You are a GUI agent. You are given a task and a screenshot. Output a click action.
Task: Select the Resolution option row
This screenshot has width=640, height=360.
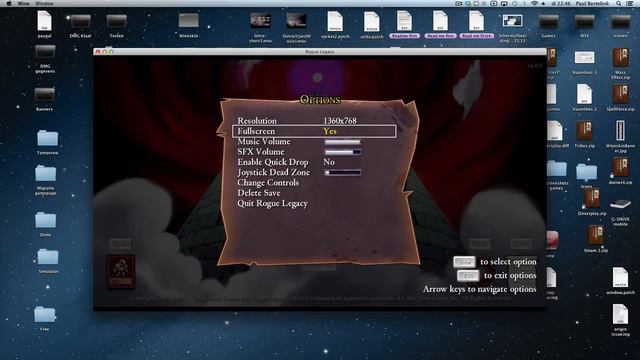[314, 121]
